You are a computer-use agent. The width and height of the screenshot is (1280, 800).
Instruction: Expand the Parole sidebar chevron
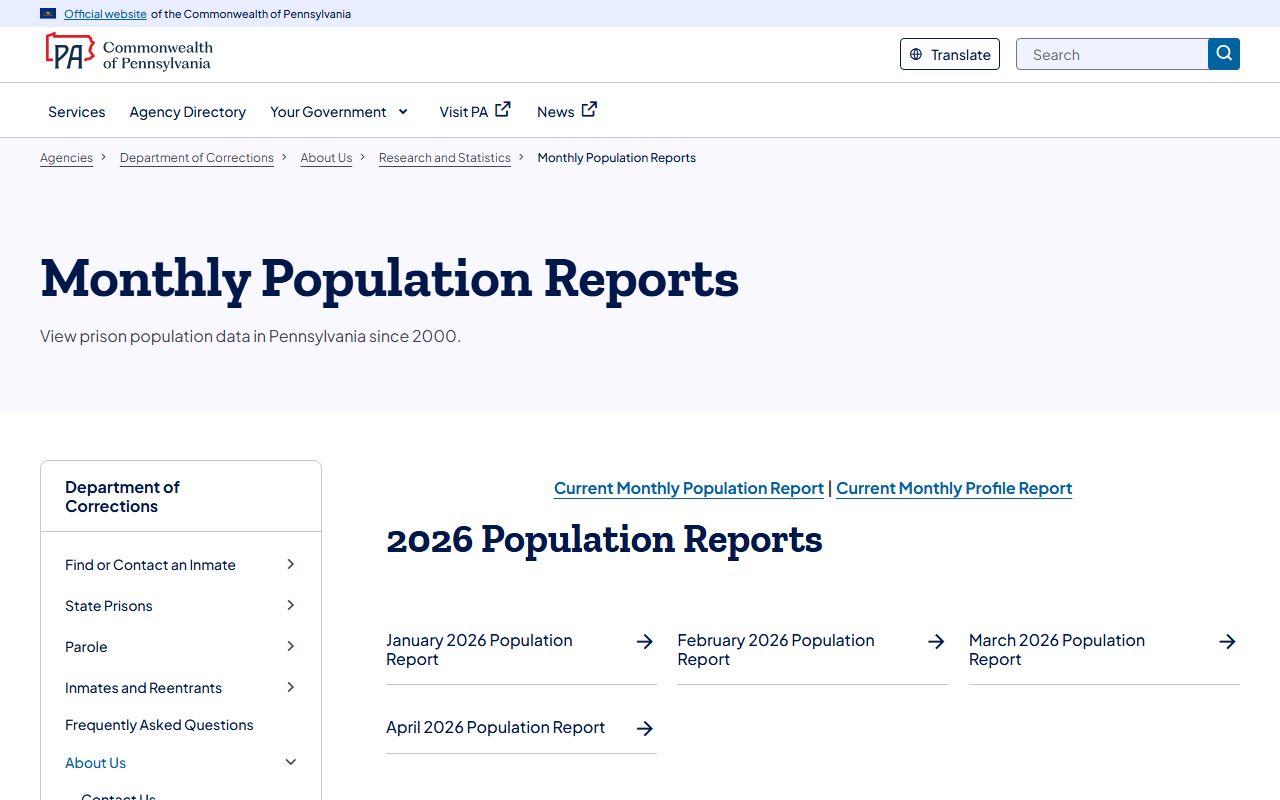pos(291,647)
